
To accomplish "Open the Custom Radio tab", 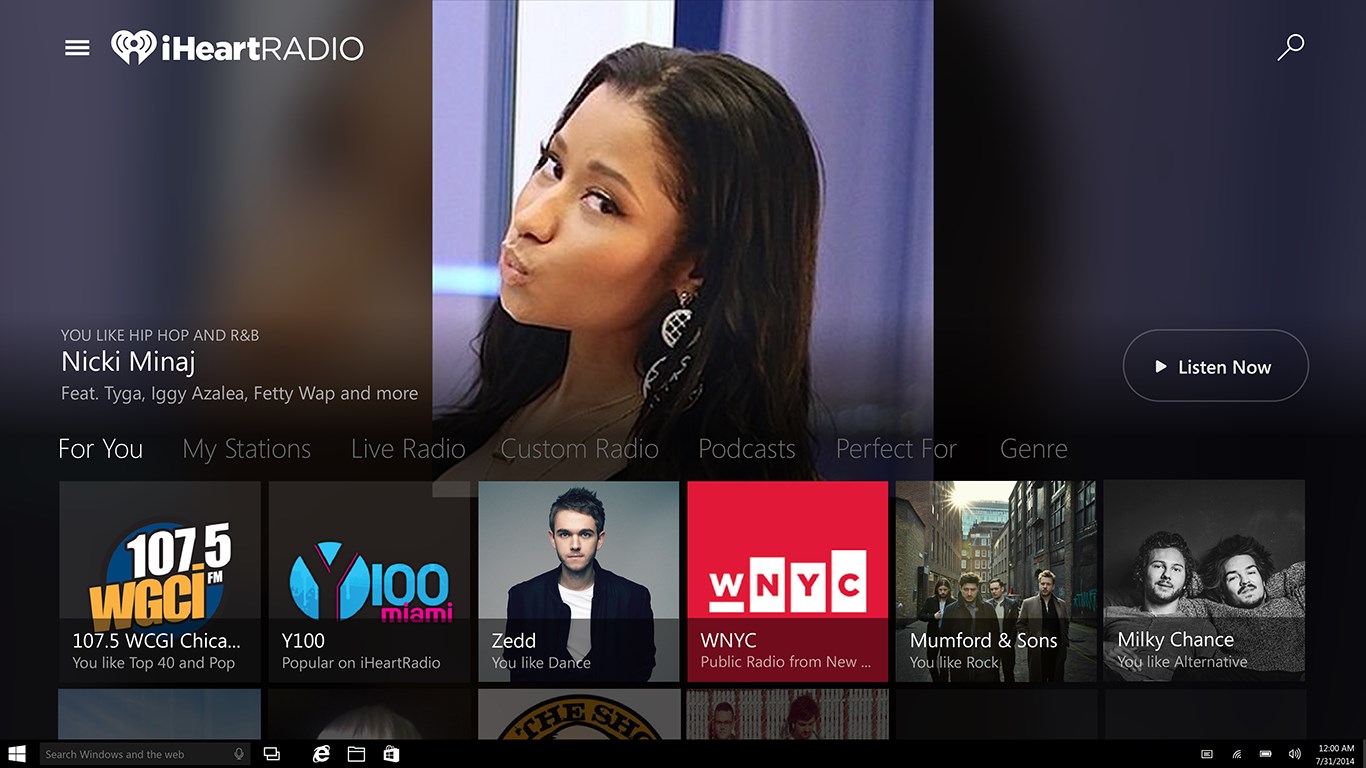I will 579,449.
